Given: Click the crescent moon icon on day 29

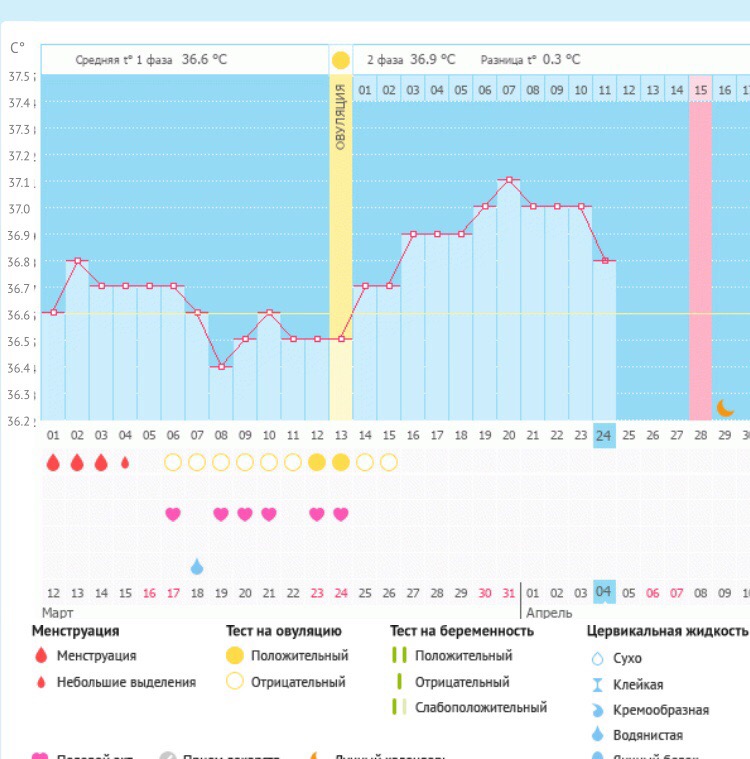Looking at the screenshot, I should 725,408.
